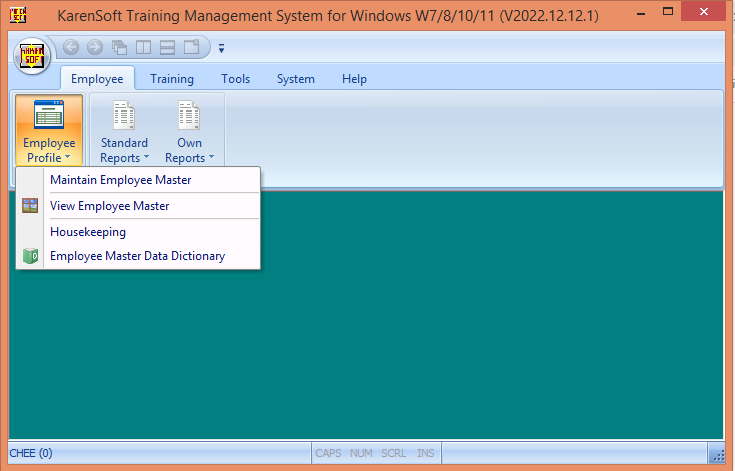Screen dimensions: 735x471
Task: Click the tile horizontally windows icon
Action: [x=167, y=47]
